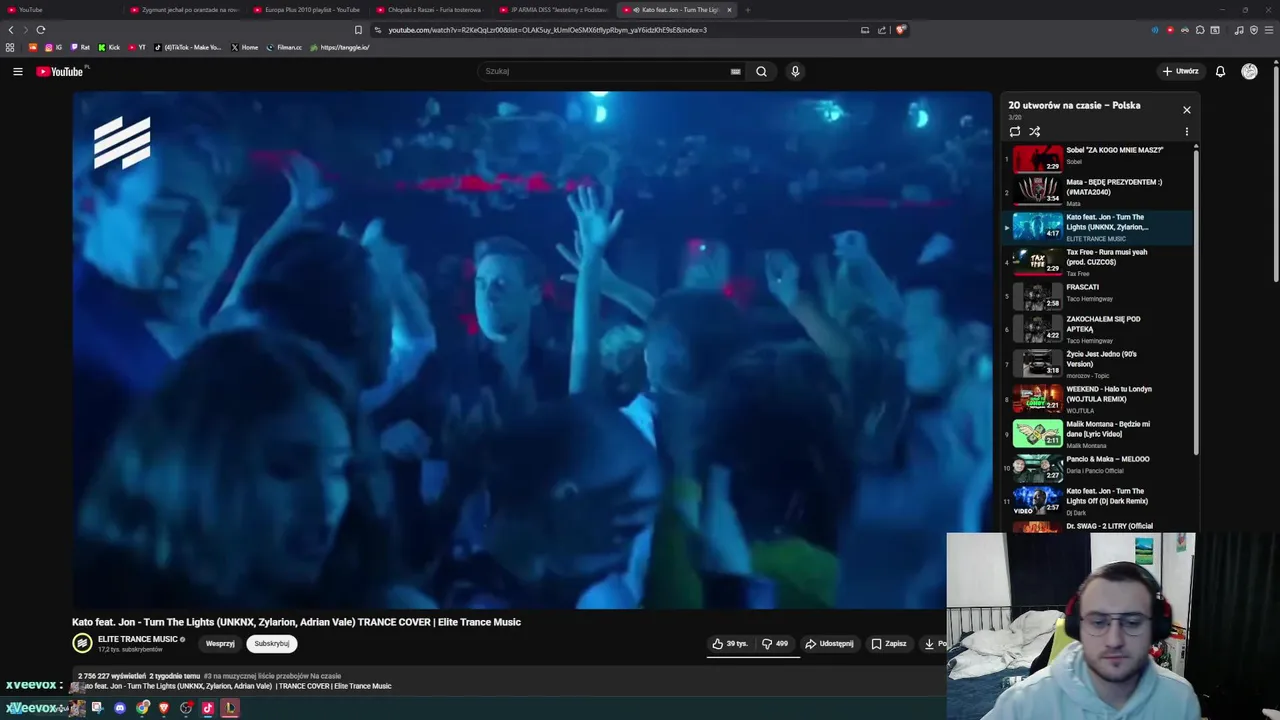Open the tanggle.io bookmark
This screenshot has width=1280, height=720.
pos(340,47)
